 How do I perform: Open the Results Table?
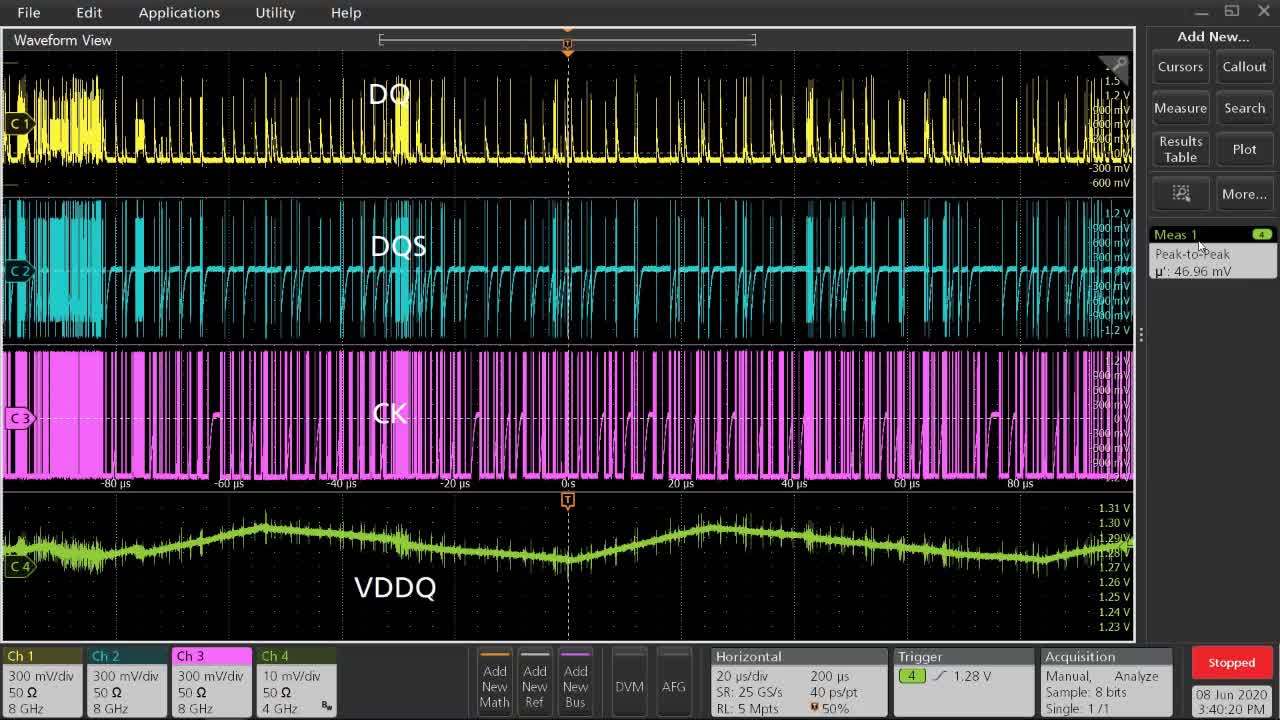tap(1180, 149)
